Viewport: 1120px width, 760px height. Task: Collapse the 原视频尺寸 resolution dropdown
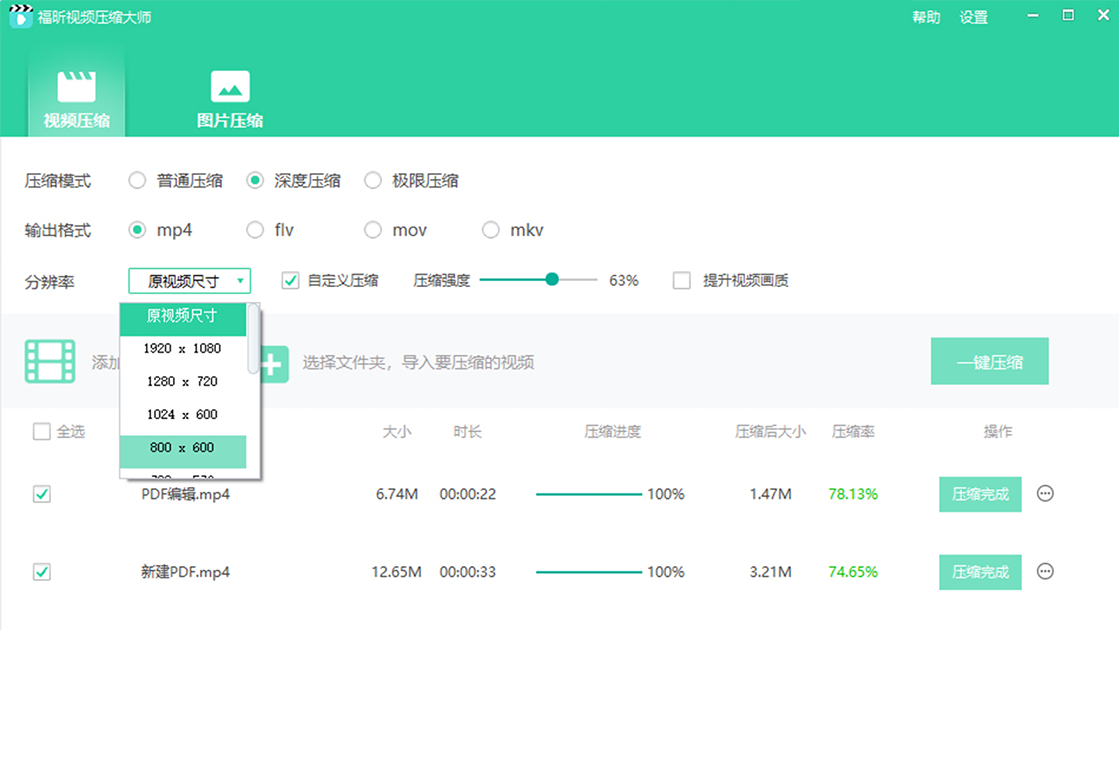tap(190, 281)
